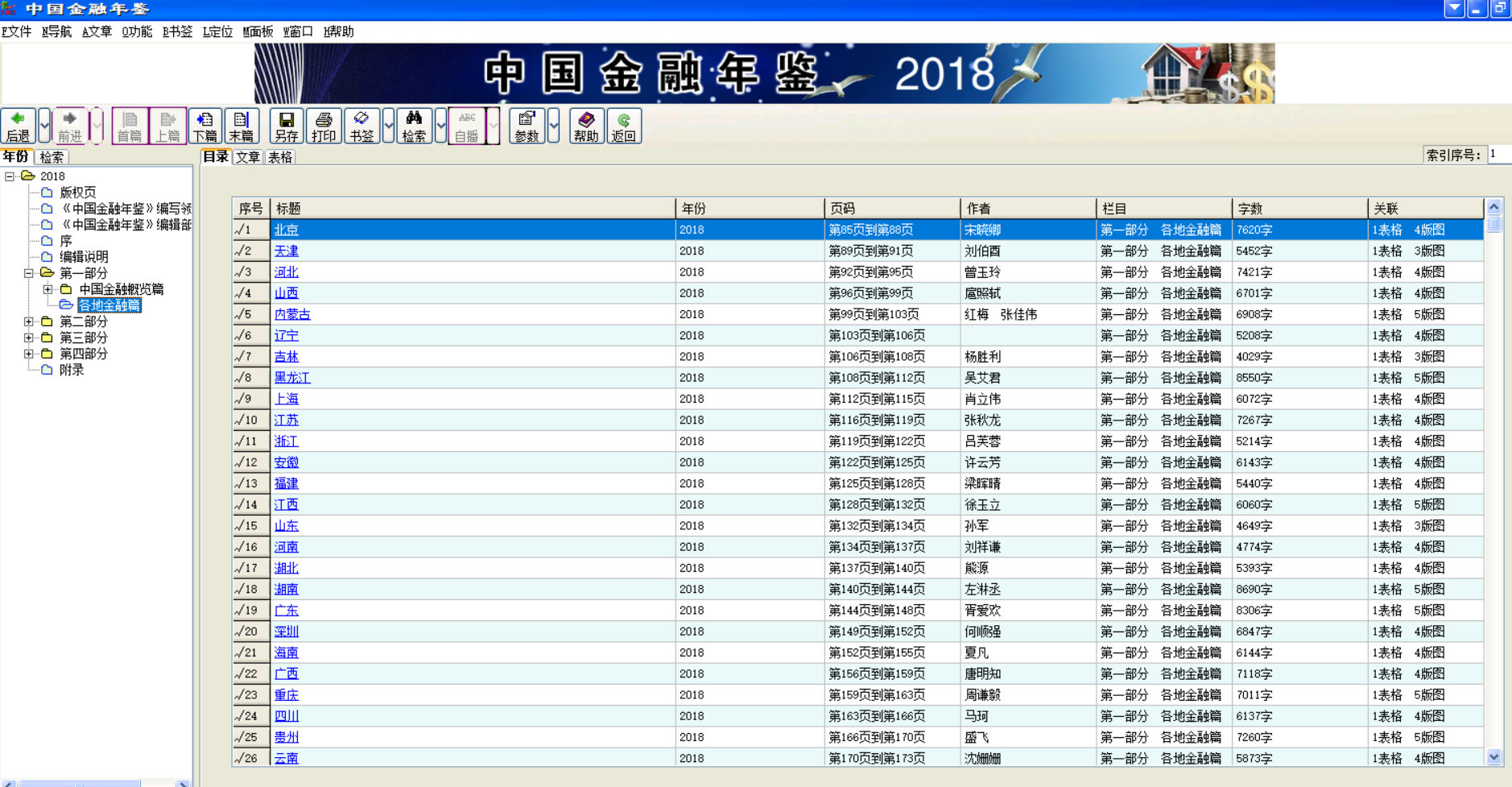Sort by the 字数 column header

coord(1300,209)
